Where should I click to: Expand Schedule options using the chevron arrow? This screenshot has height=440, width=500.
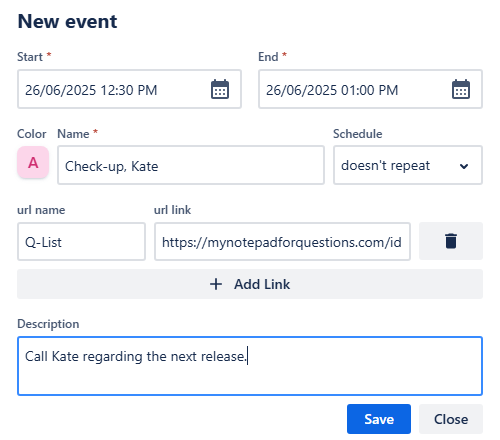[464, 166]
